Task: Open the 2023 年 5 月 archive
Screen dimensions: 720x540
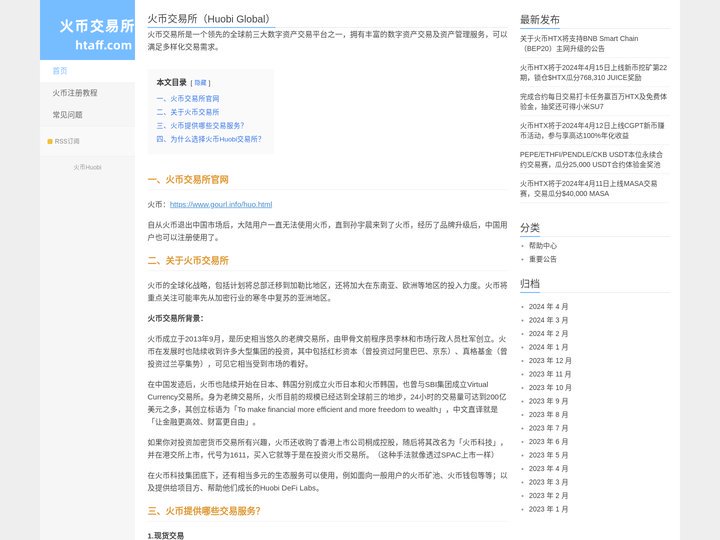Action: (x=548, y=455)
